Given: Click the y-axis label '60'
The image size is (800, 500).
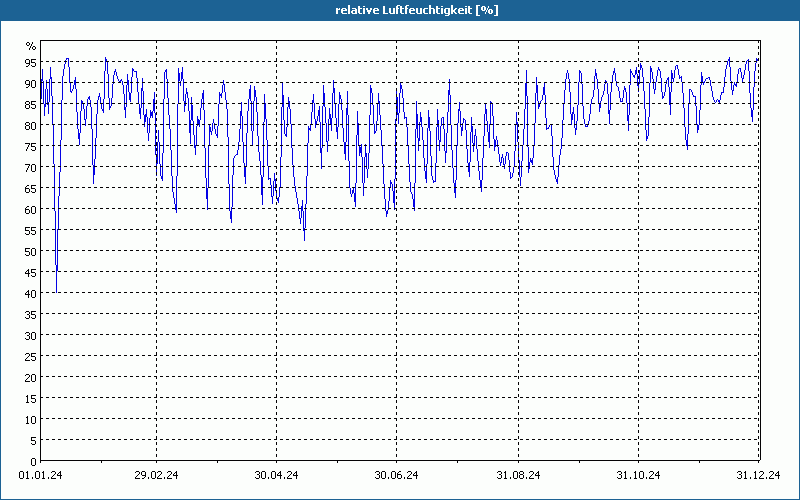Looking at the screenshot, I should pos(31,210).
